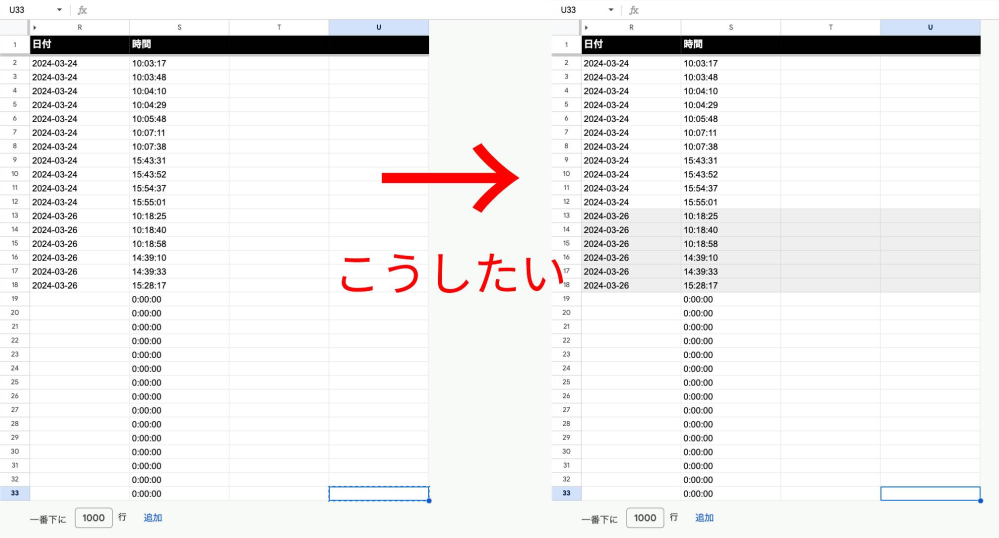The width and height of the screenshot is (999, 538).
Task: Select column T header in right sheet
Action: (x=830, y=27)
